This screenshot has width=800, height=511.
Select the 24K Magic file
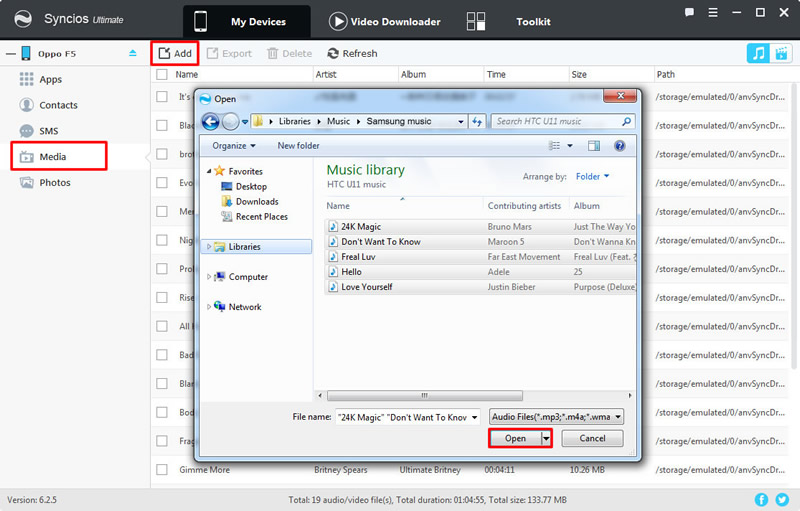pyautogui.click(x=480, y=226)
